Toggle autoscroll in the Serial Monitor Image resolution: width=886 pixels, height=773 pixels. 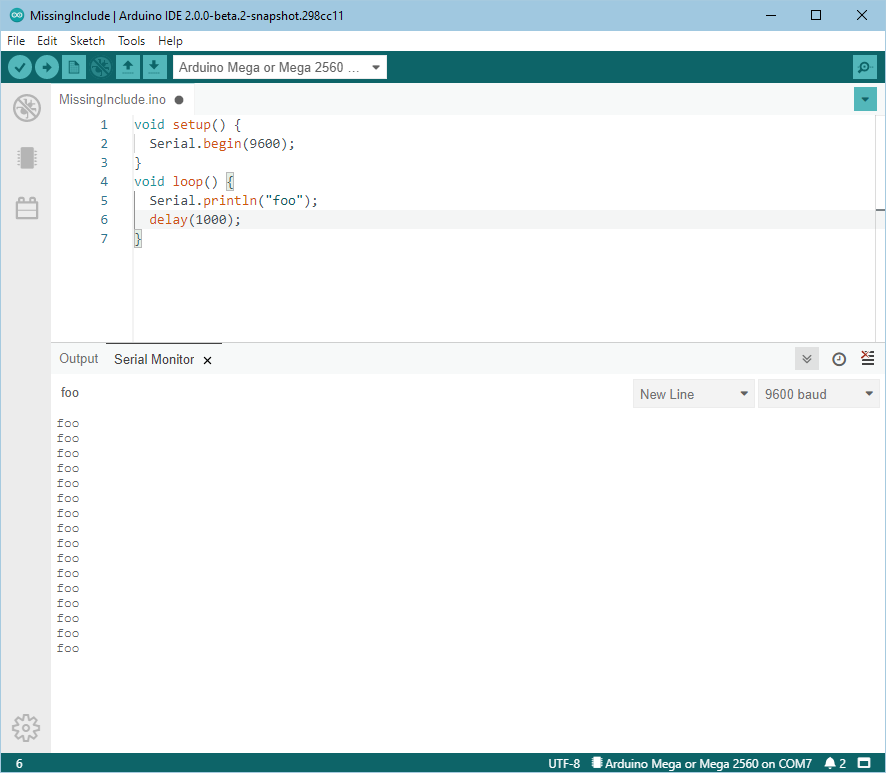tap(807, 359)
